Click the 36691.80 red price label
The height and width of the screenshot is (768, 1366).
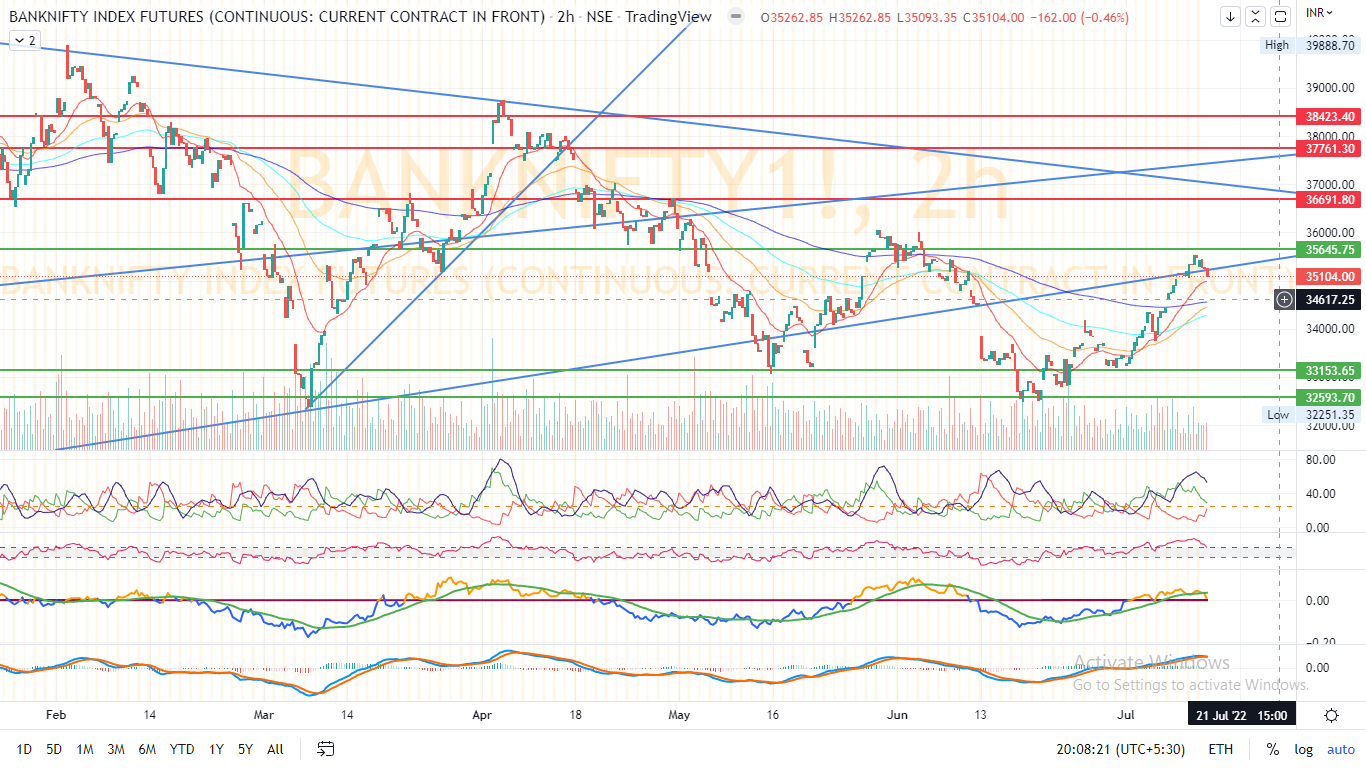[x=1330, y=199]
